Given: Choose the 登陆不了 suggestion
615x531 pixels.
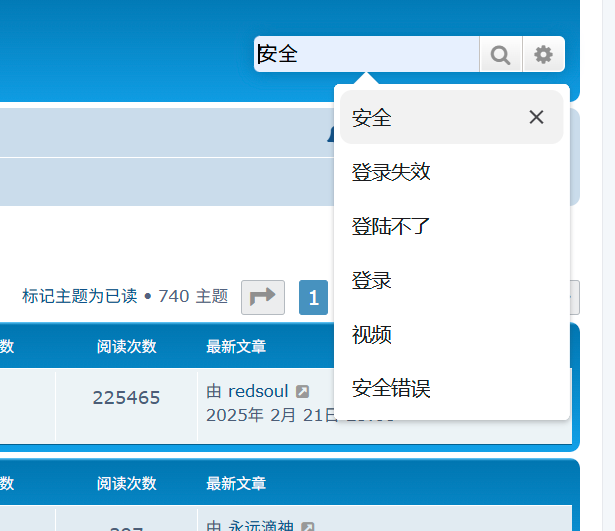Looking at the screenshot, I should click(452, 226).
